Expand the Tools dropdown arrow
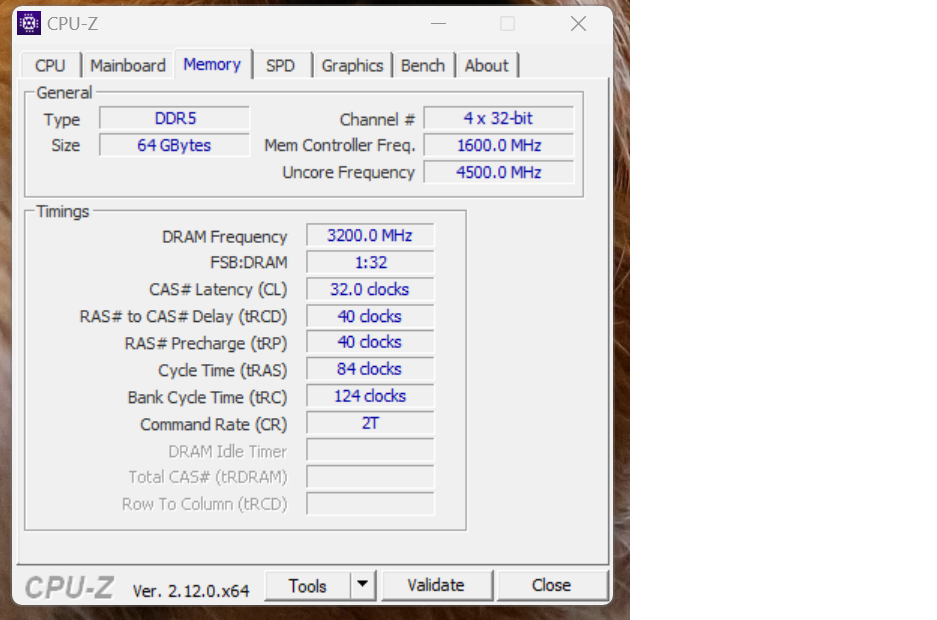 (362, 584)
